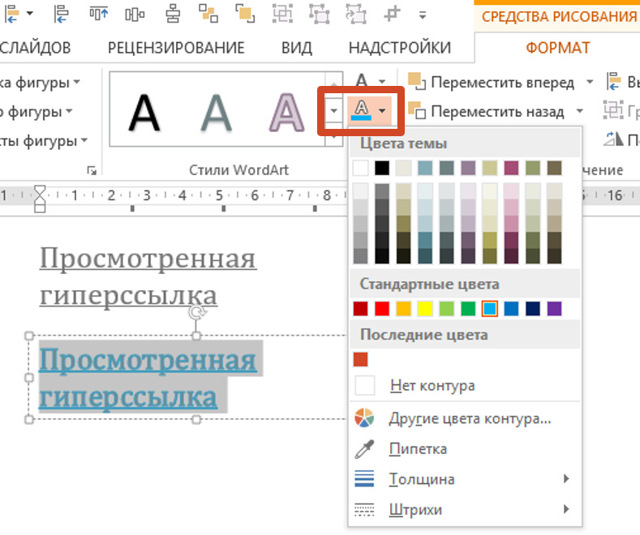640x535 pixels.
Task: Click the crosshair icon in quick toolbar
Action: coord(391,14)
